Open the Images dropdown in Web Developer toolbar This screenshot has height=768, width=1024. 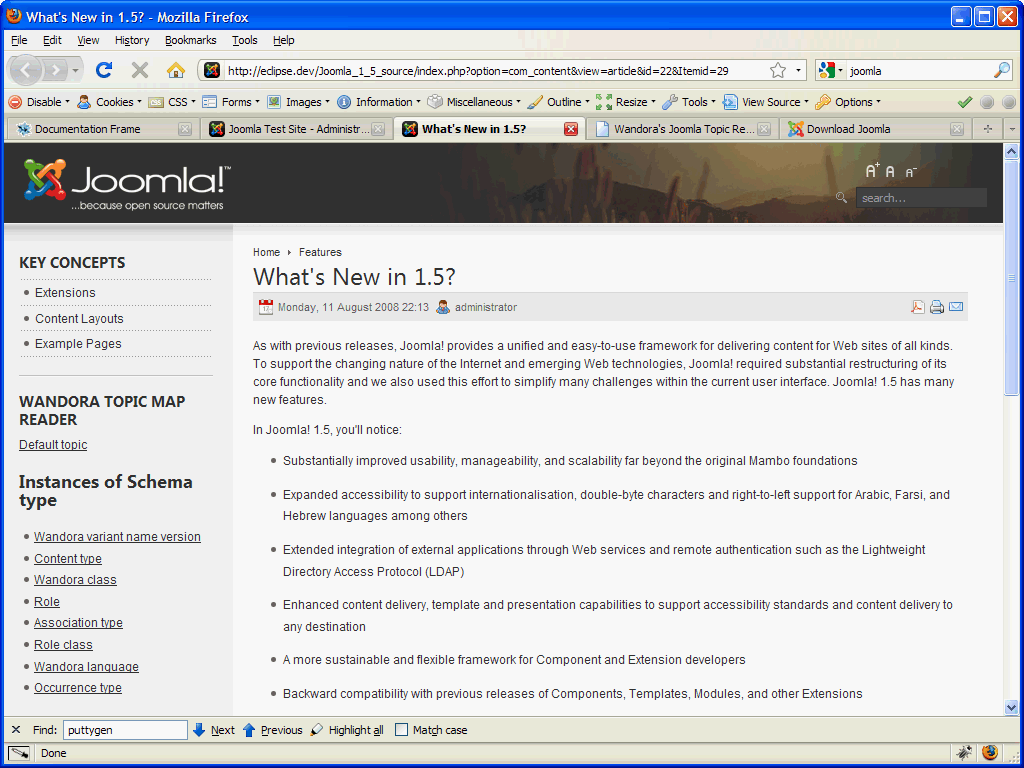pos(297,101)
